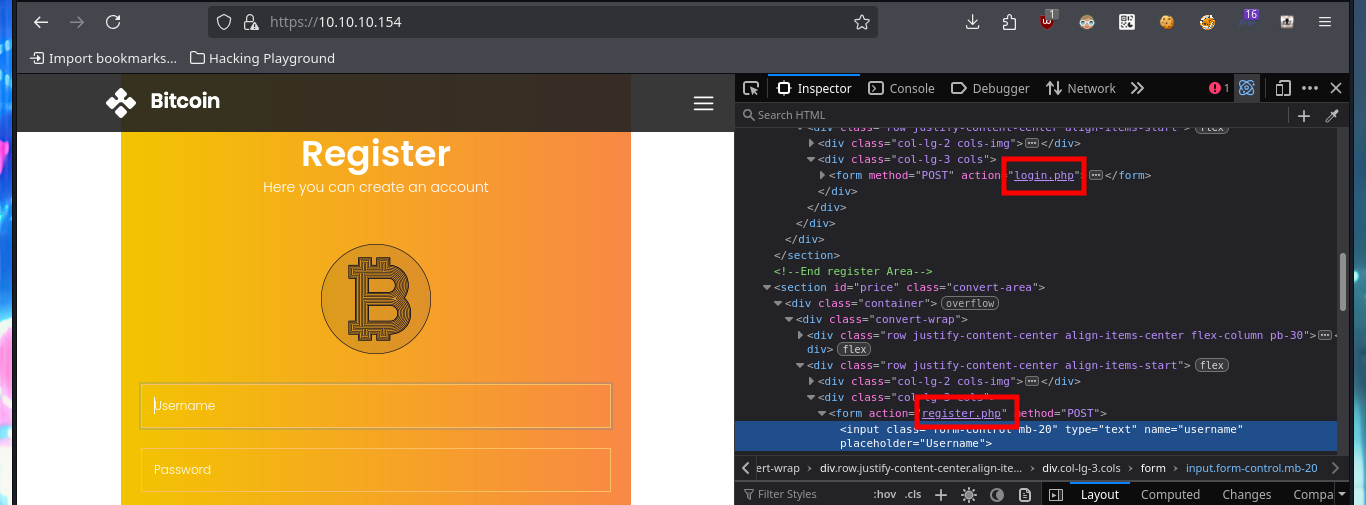Open the Layout sidebar tab
The height and width of the screenshot is (505, 1366).
click(x=1100, y=494)
